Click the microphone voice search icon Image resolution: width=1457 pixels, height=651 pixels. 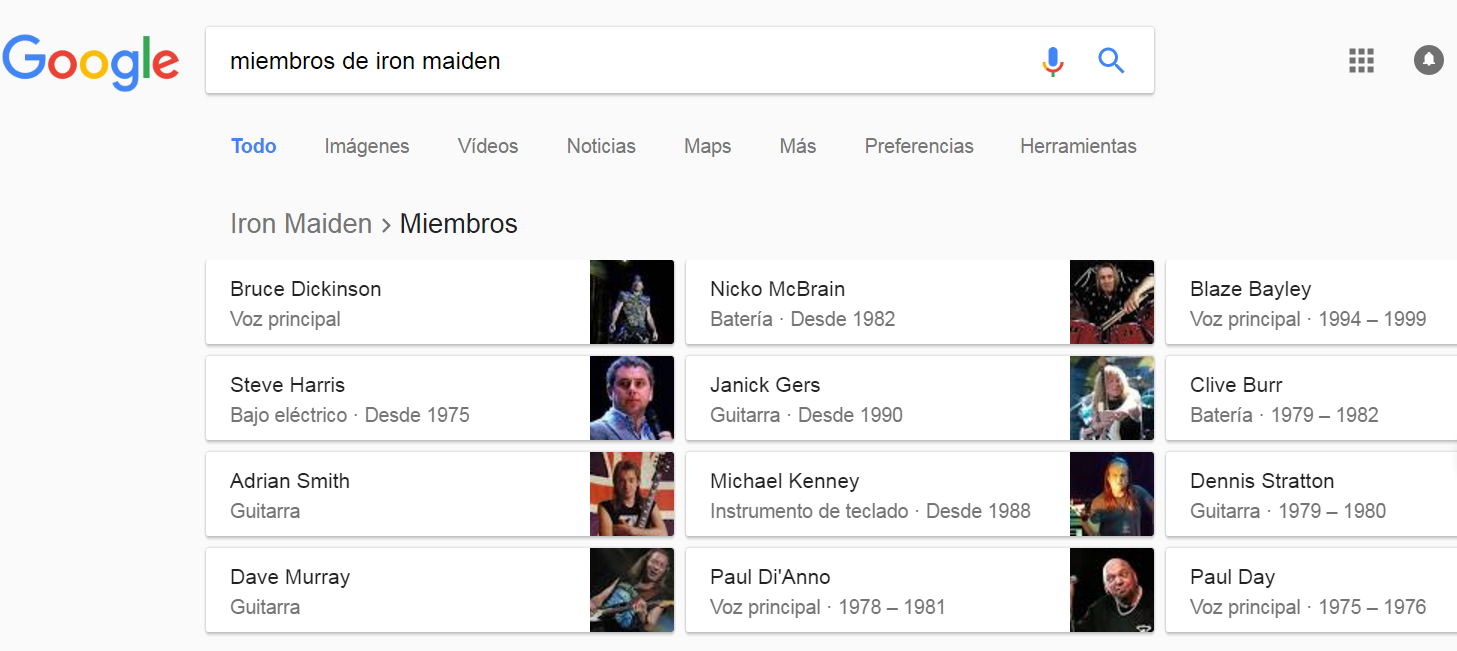point(1052,61)
